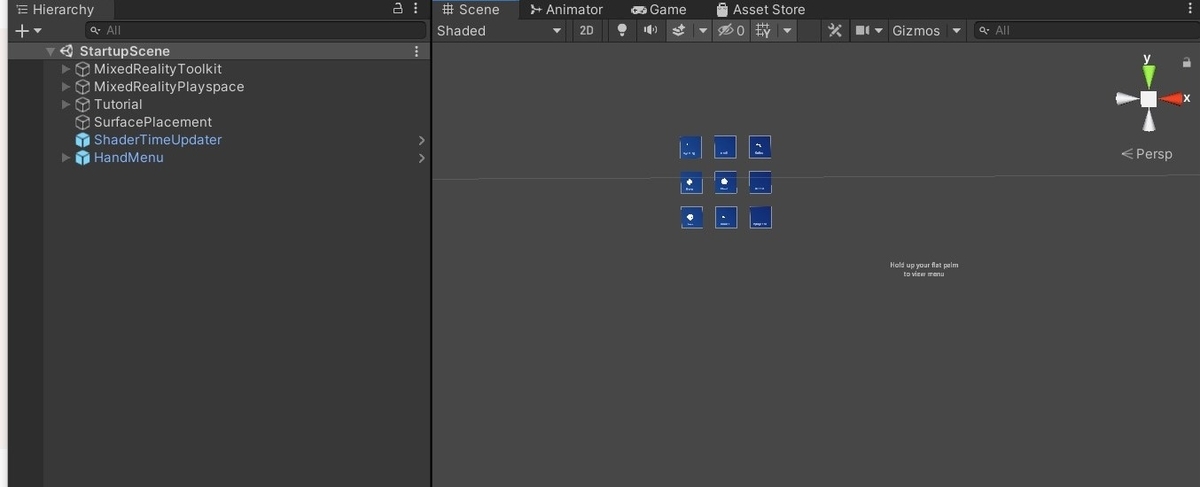Expand the HandMenu prefab
The image size is (1200, 487).
point(66,158)
